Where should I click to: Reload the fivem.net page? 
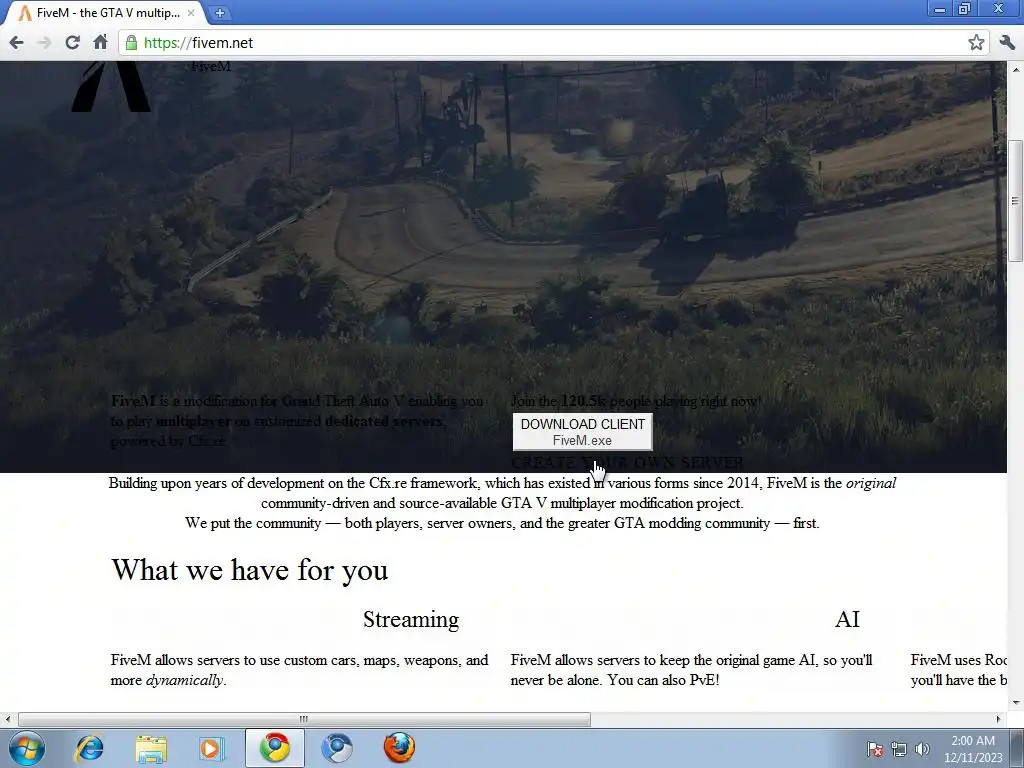(72, 43)
